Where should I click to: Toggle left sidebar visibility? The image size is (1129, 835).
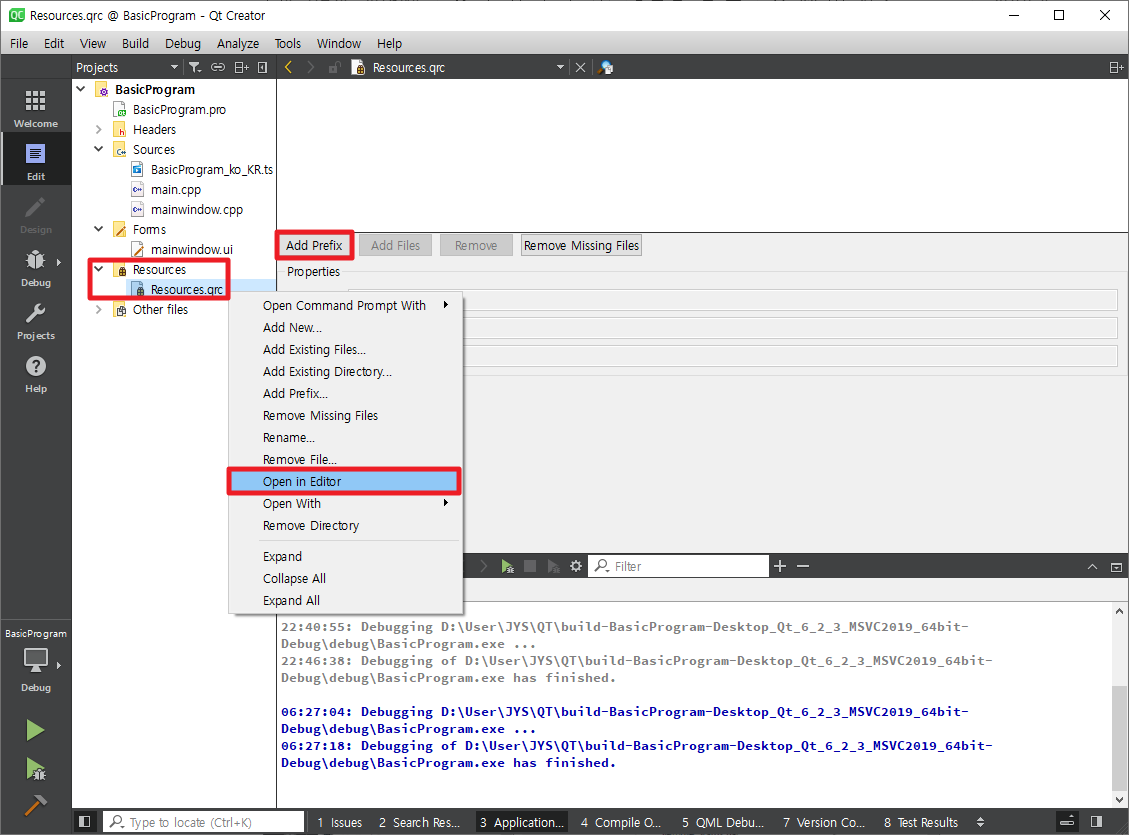coord(84,821)
